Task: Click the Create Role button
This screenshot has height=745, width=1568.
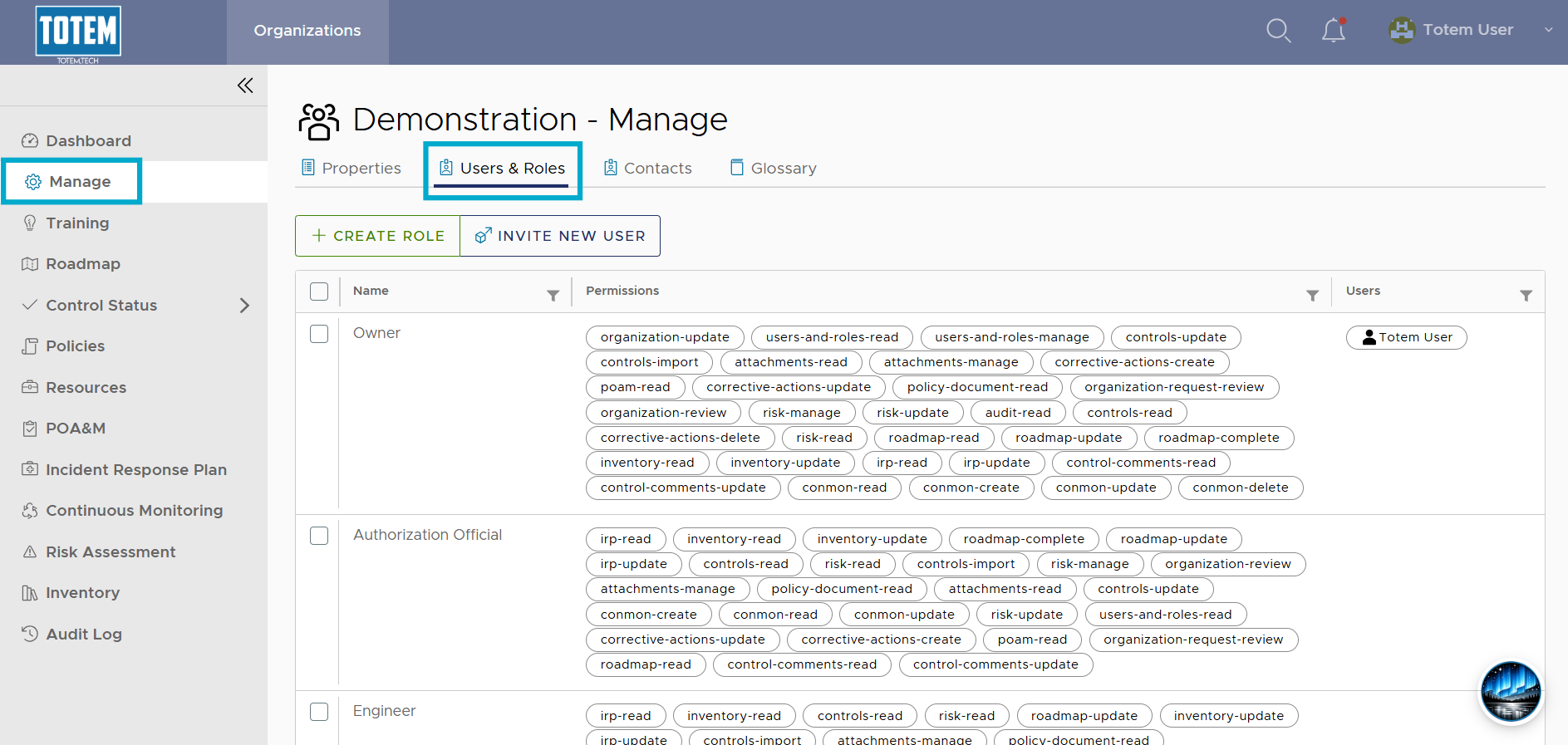Action: tap(377, 236)
